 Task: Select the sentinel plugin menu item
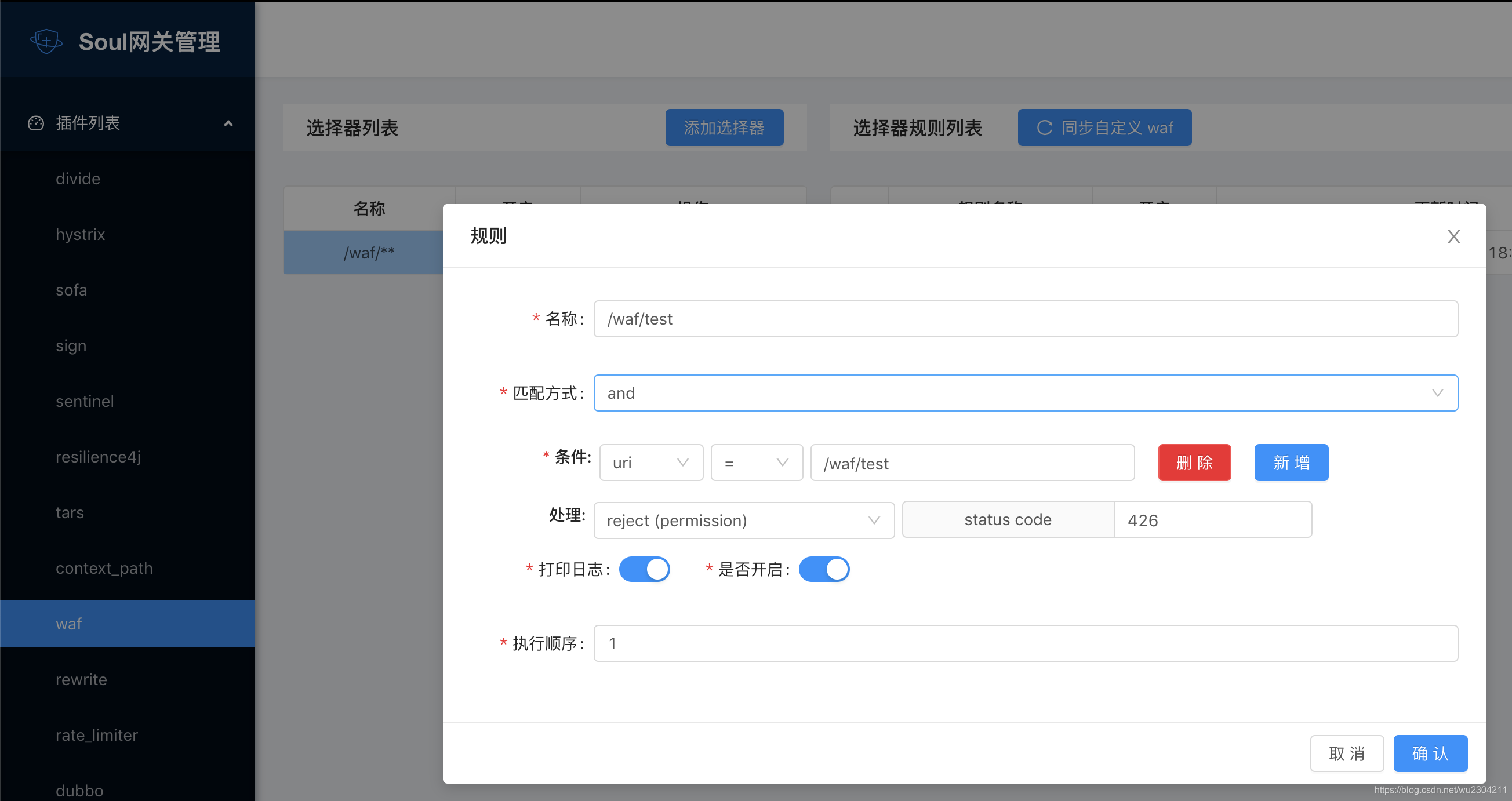click(85, 401)
